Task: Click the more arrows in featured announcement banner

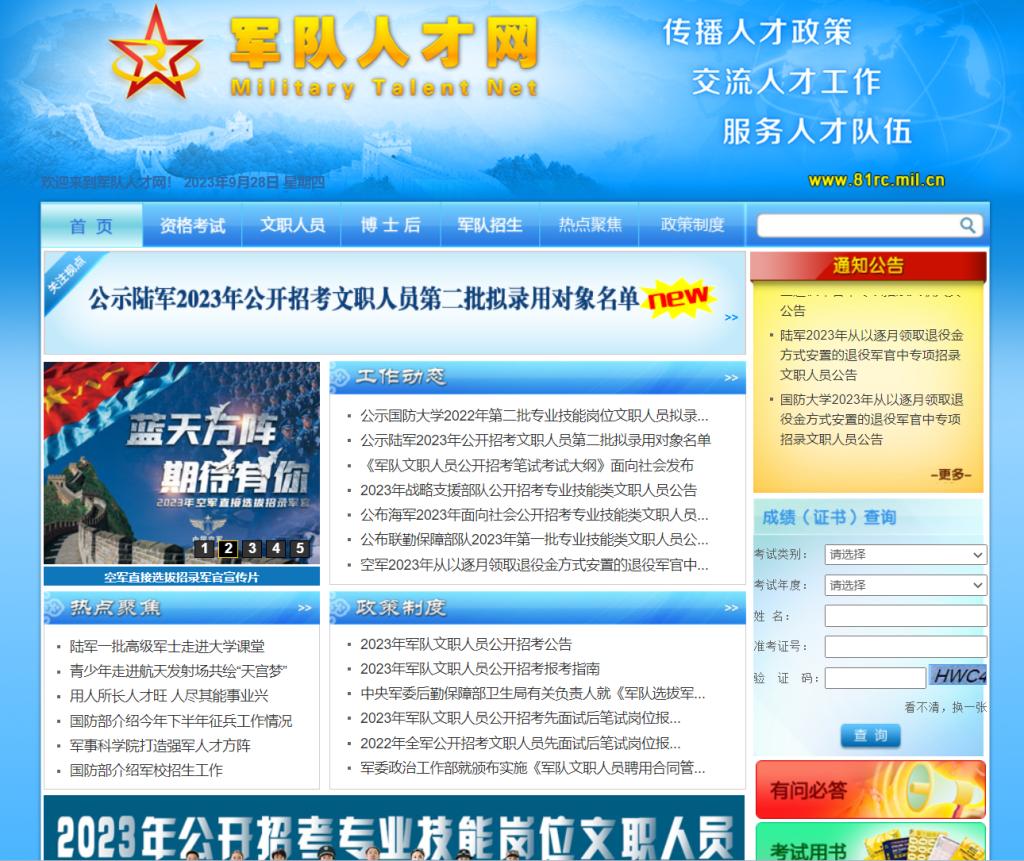Action: 731,317
